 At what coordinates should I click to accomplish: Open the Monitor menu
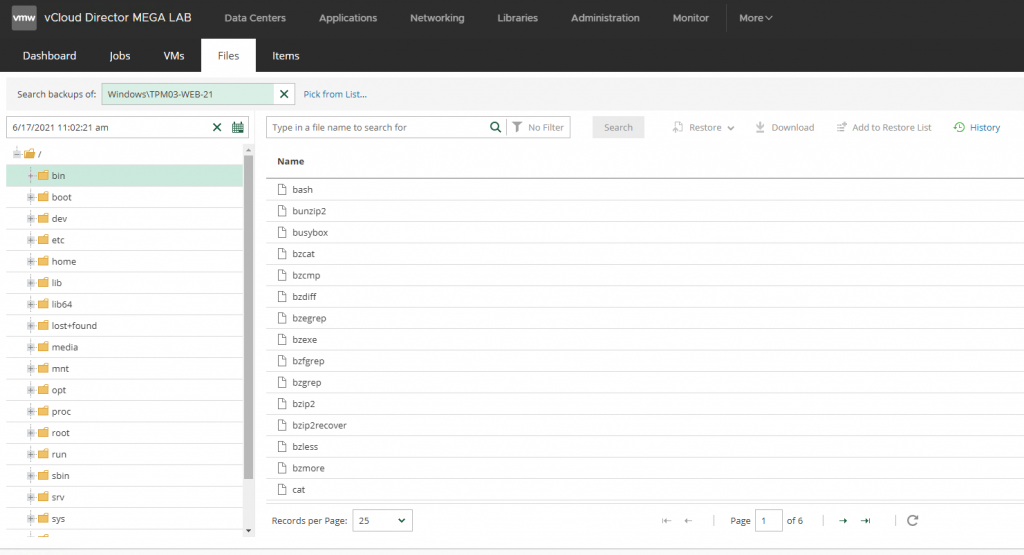[690, 18]
